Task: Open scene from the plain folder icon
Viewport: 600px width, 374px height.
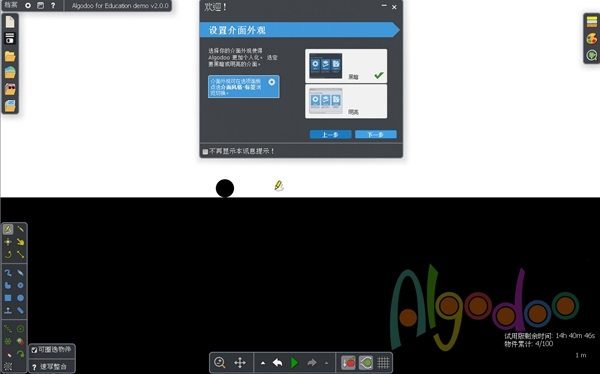Action: pos(10,56)
